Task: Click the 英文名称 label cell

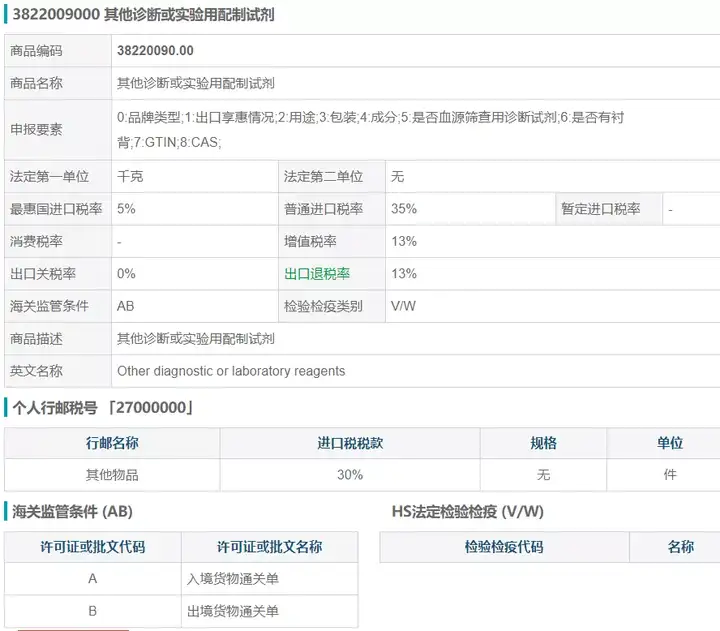Action: tap(58, 371)
